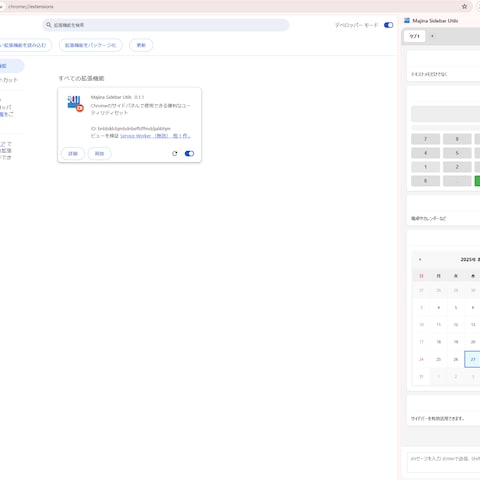Select calendar date 20

click(473, 342)
